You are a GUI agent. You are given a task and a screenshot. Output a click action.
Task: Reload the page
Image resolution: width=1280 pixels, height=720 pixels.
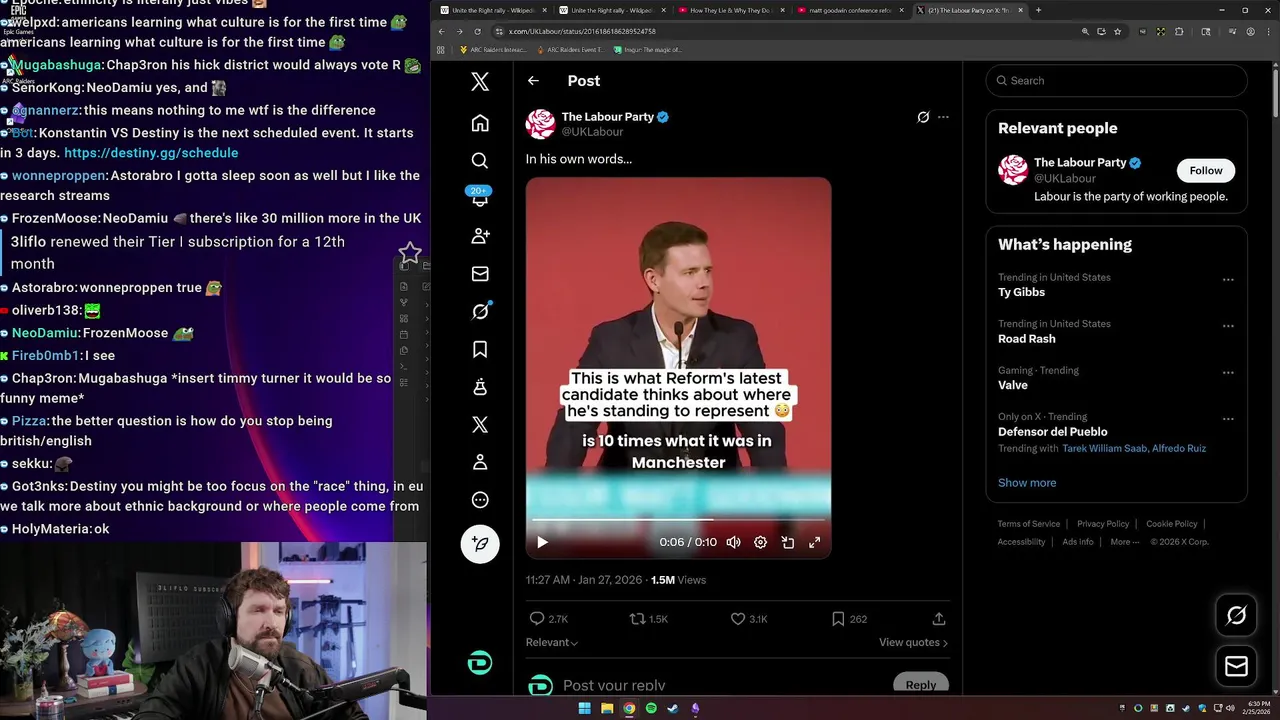478,31
